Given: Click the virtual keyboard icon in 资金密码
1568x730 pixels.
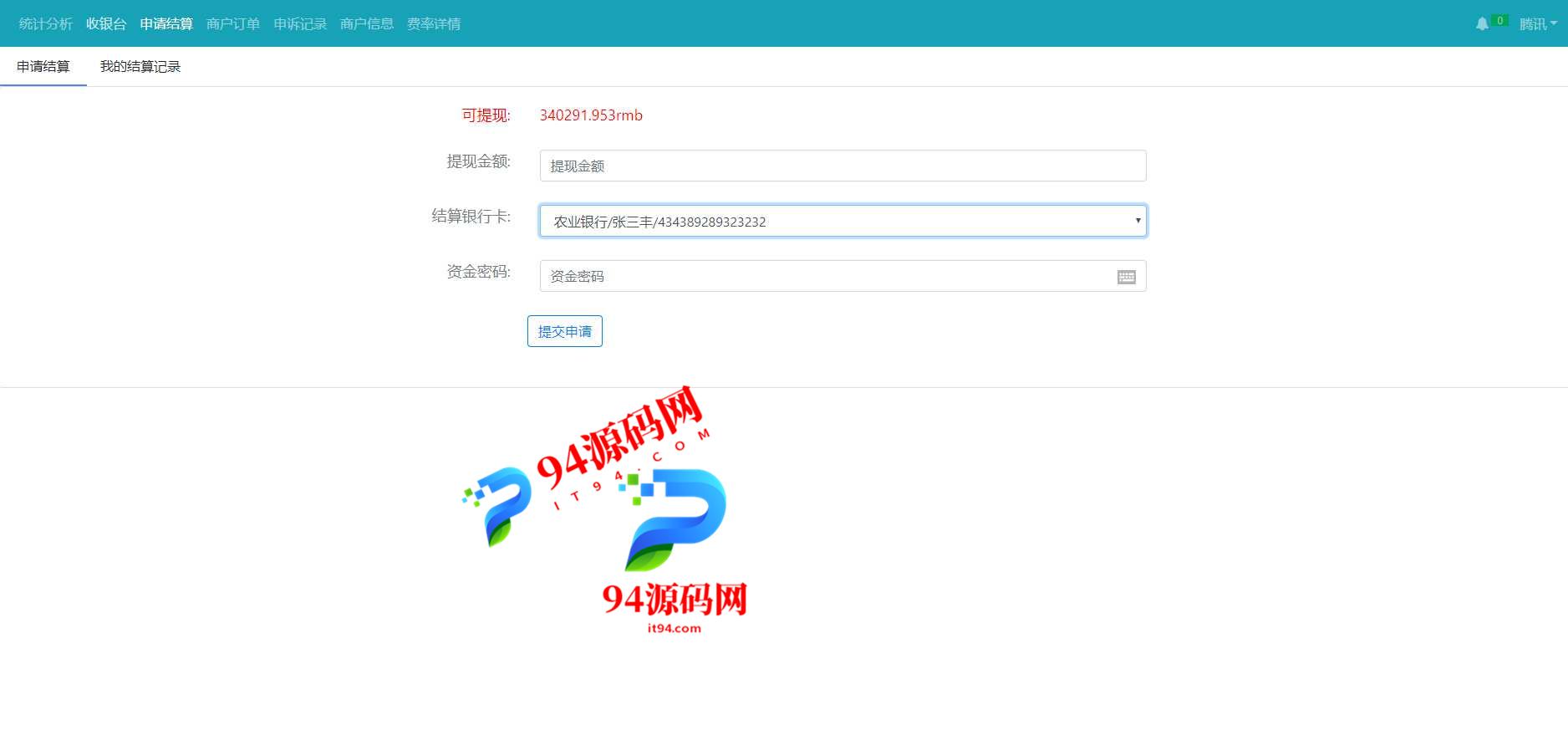Looking at the screenshot, I should click(x=1126, y=277).
